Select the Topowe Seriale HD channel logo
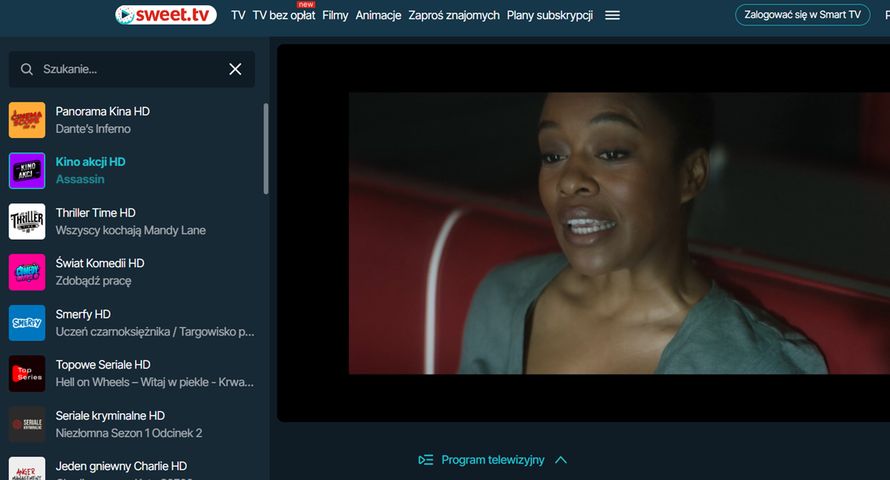 point(27,373)
